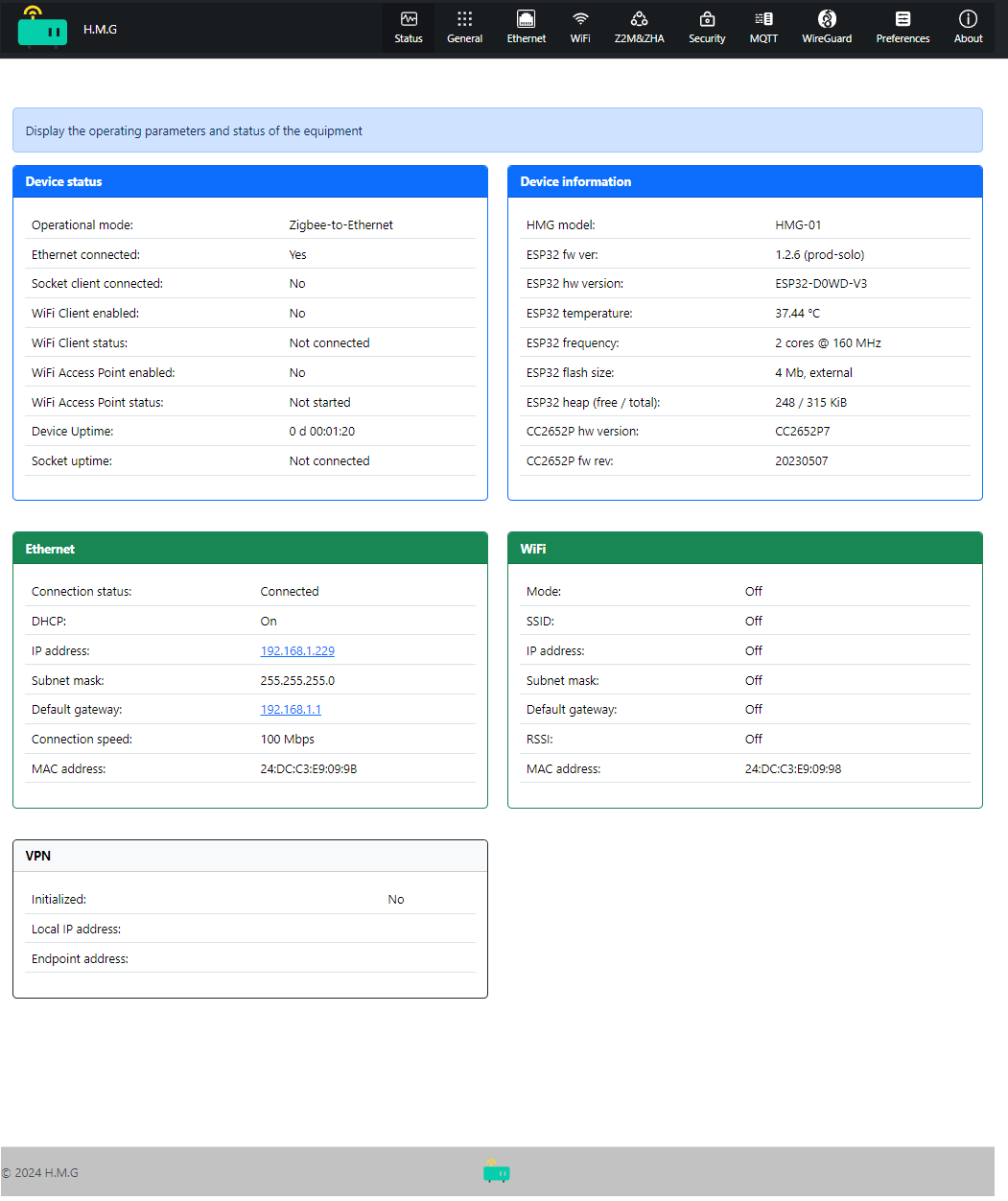Go to Ethernet settings icon
The width and height of the screenshot is (1008, 1201).
pyautogui.click(x=526, y=19)
